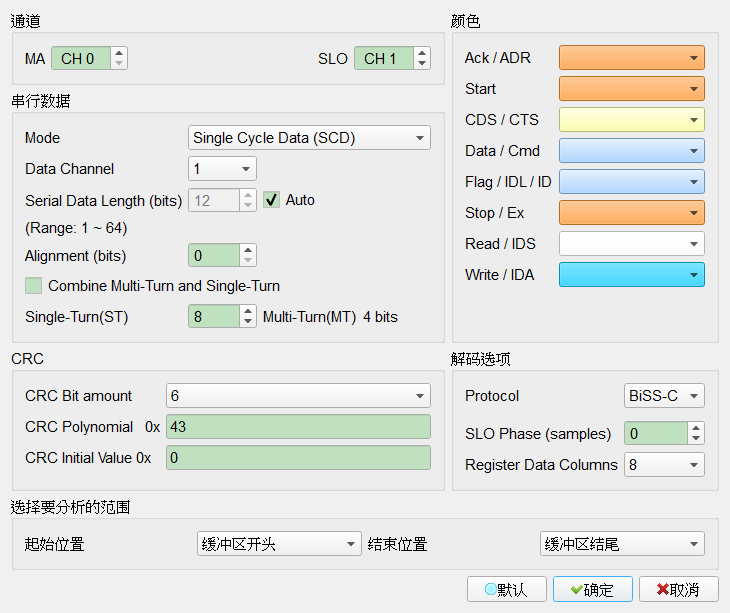Screen dimensions: 730x613
Task: Click the '(Range: 1 ~ 64)' text
Action: (76, 228)
